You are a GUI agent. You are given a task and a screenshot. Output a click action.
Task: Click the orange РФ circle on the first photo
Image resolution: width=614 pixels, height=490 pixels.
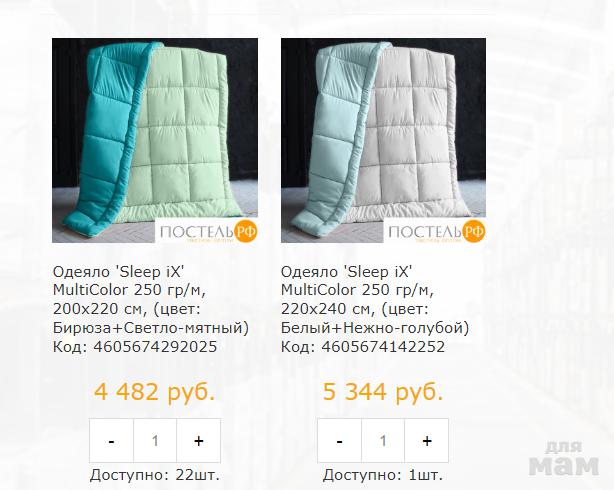(x=246, y=231)
